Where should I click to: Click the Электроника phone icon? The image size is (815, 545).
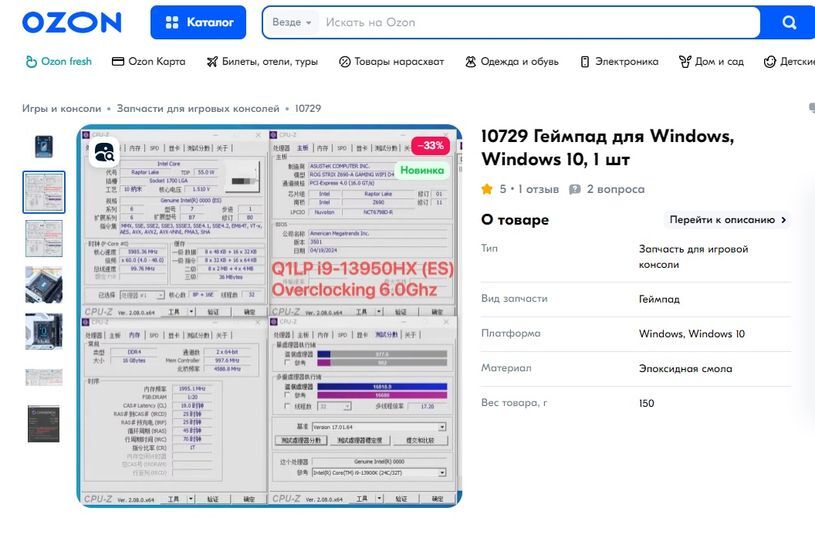[584, 62]
